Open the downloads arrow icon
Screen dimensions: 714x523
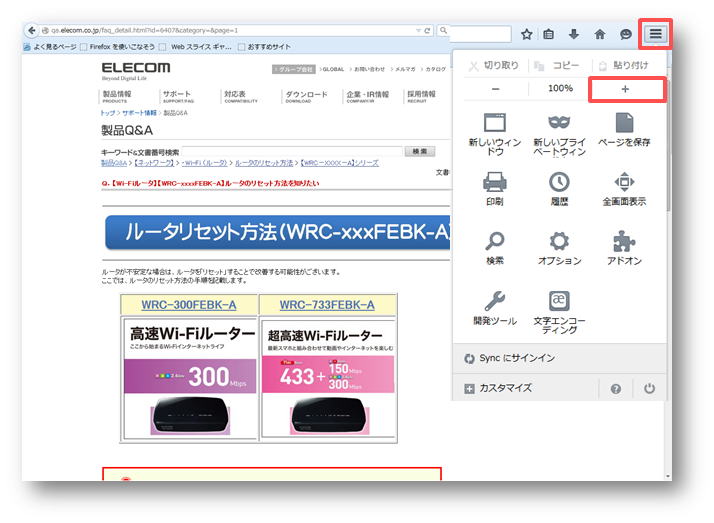coord(574,34)
